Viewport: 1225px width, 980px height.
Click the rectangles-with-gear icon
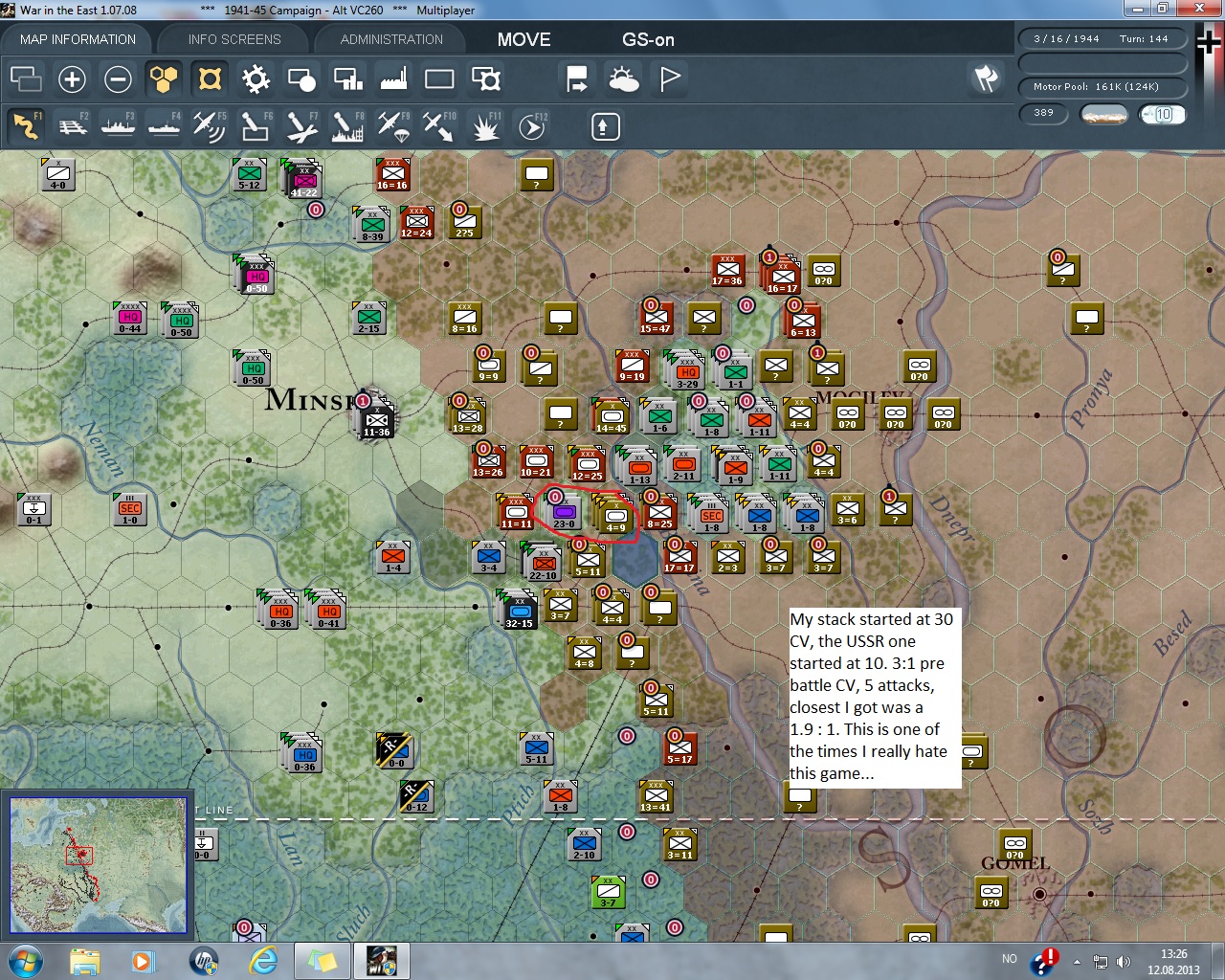click(485, 78)
